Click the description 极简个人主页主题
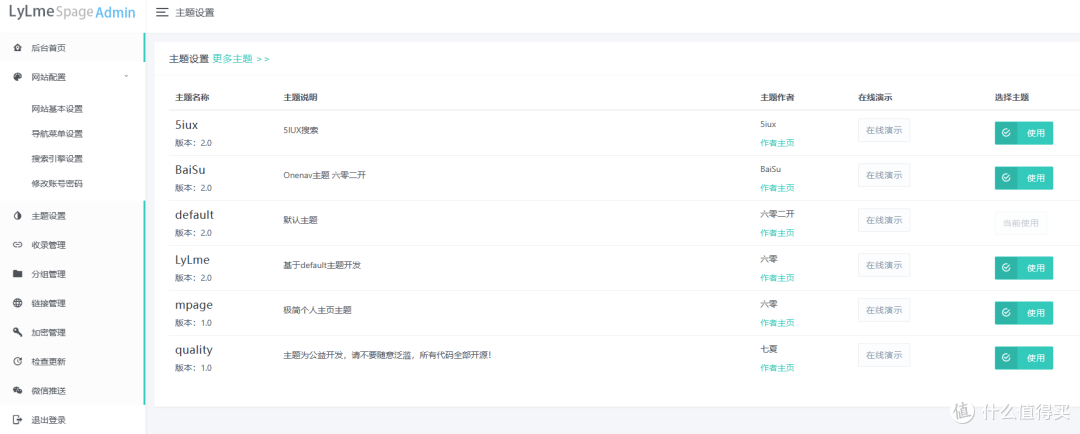This screenshot has height=434, width=1080. coord(318,310)
